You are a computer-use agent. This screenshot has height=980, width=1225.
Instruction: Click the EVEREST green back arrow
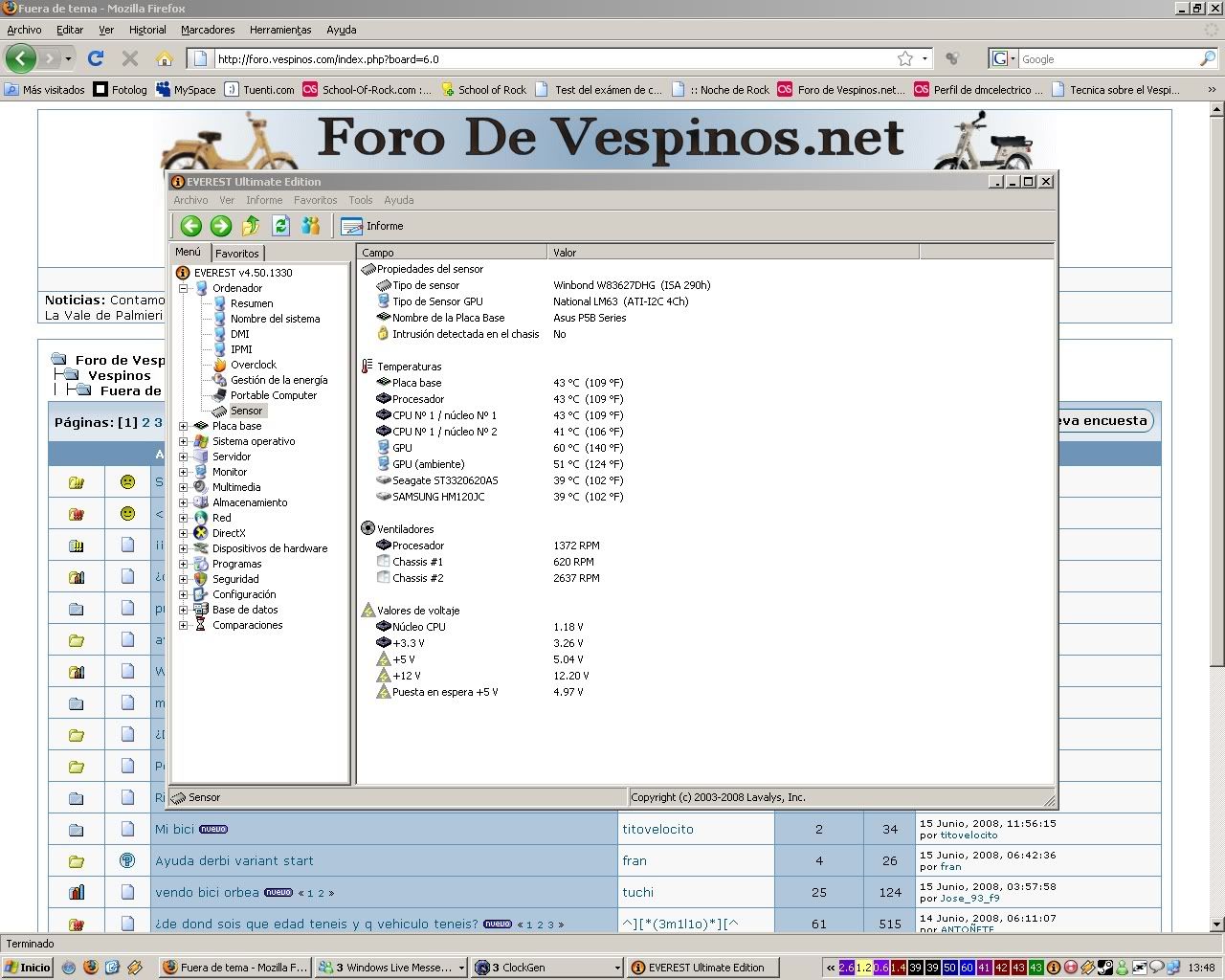(190, 226)
